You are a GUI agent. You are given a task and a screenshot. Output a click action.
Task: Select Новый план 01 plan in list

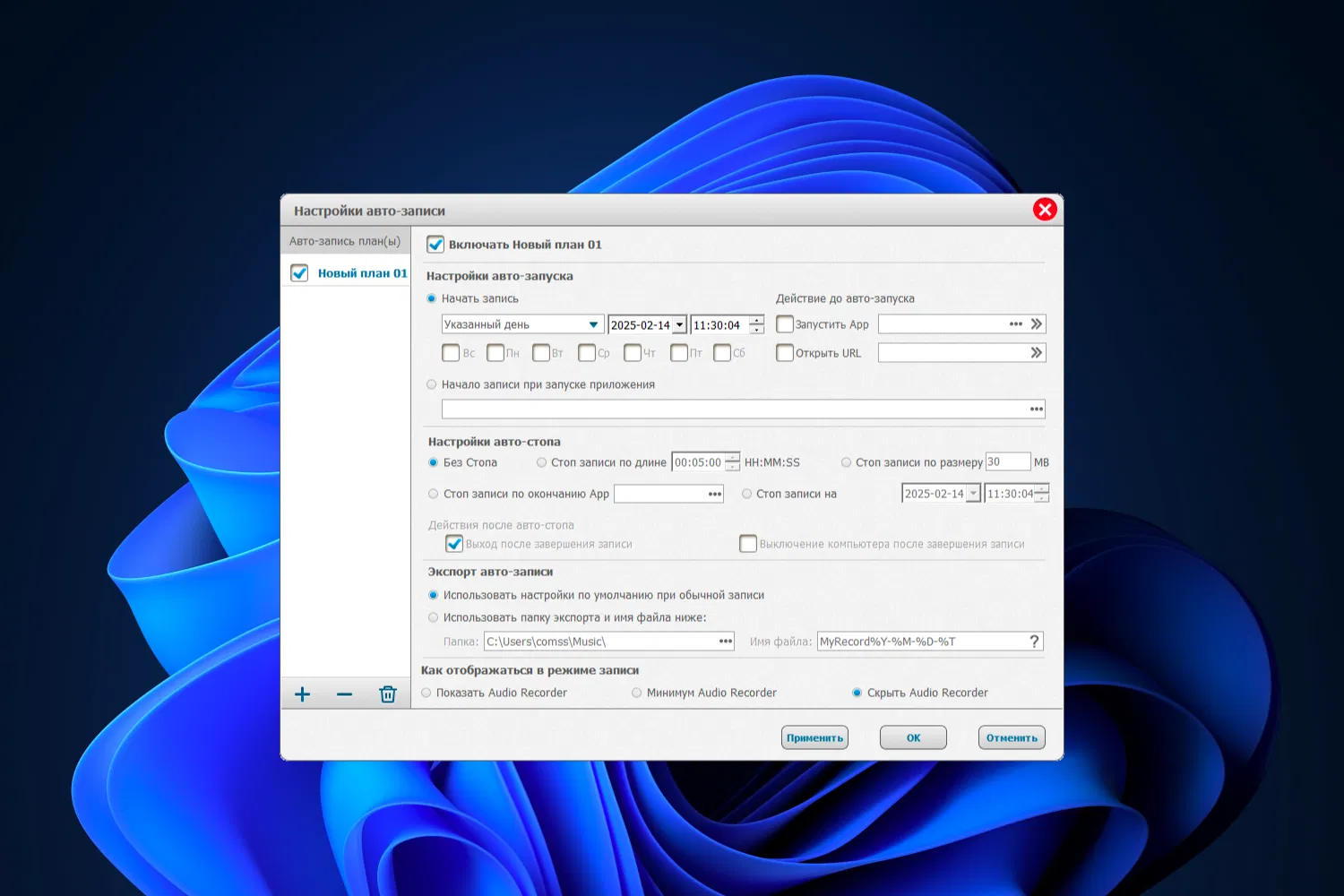tap(362, 273)
